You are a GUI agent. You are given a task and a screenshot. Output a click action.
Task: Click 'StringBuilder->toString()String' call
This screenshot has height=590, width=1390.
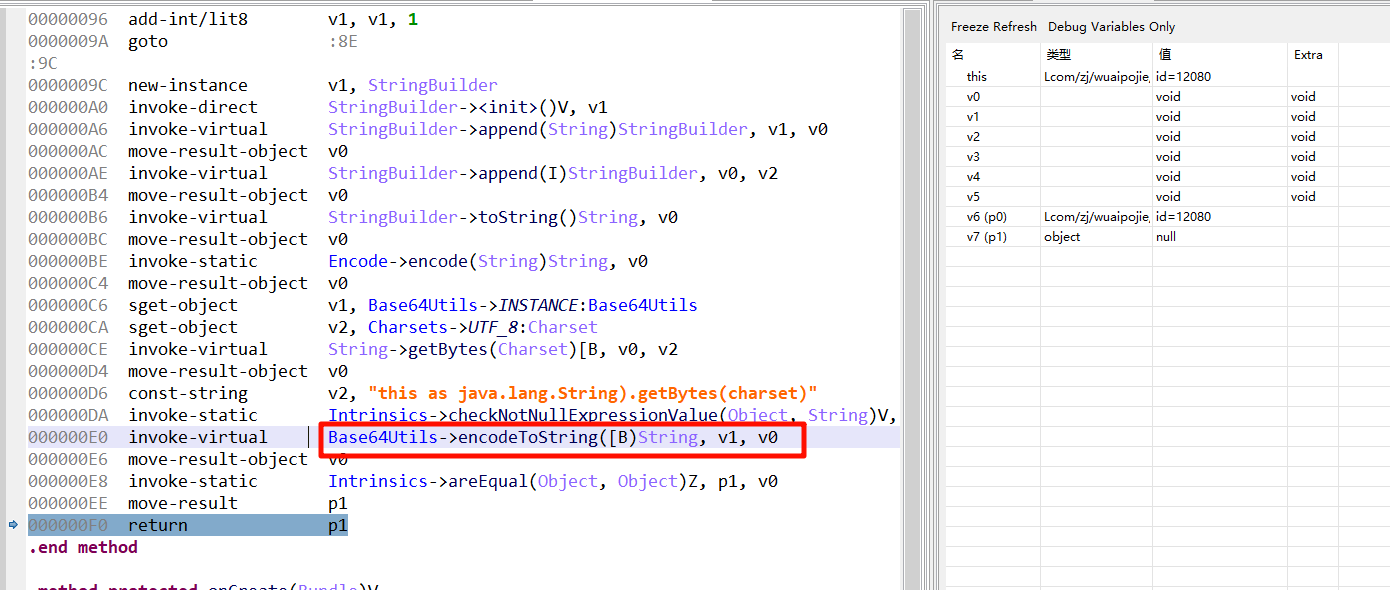[x=483, y=217]
